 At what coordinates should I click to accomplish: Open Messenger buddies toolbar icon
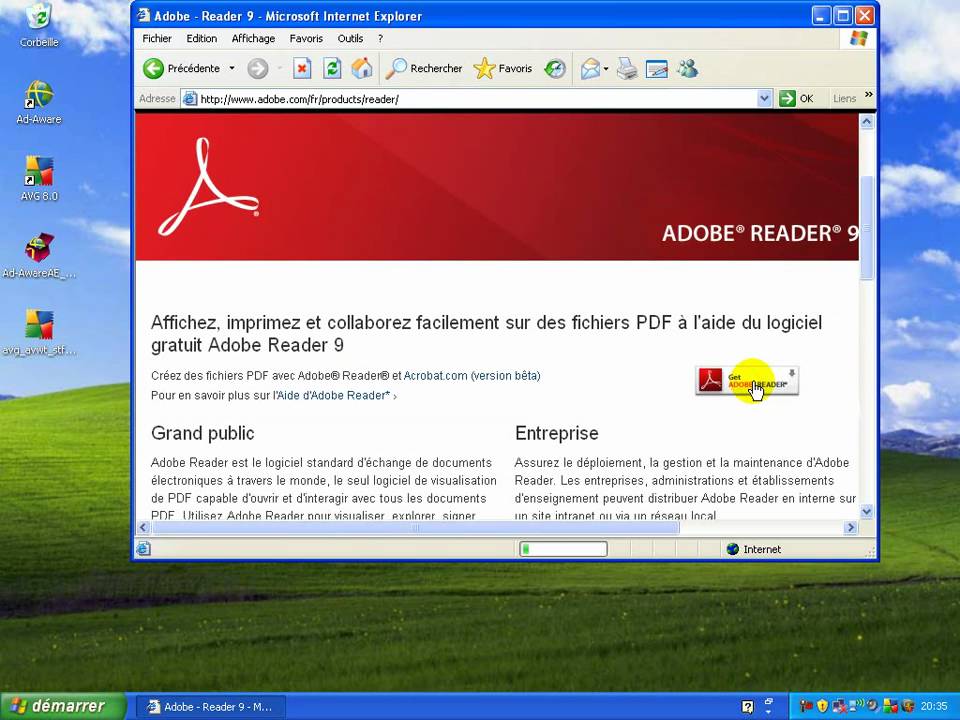click(x=688, y=69)
